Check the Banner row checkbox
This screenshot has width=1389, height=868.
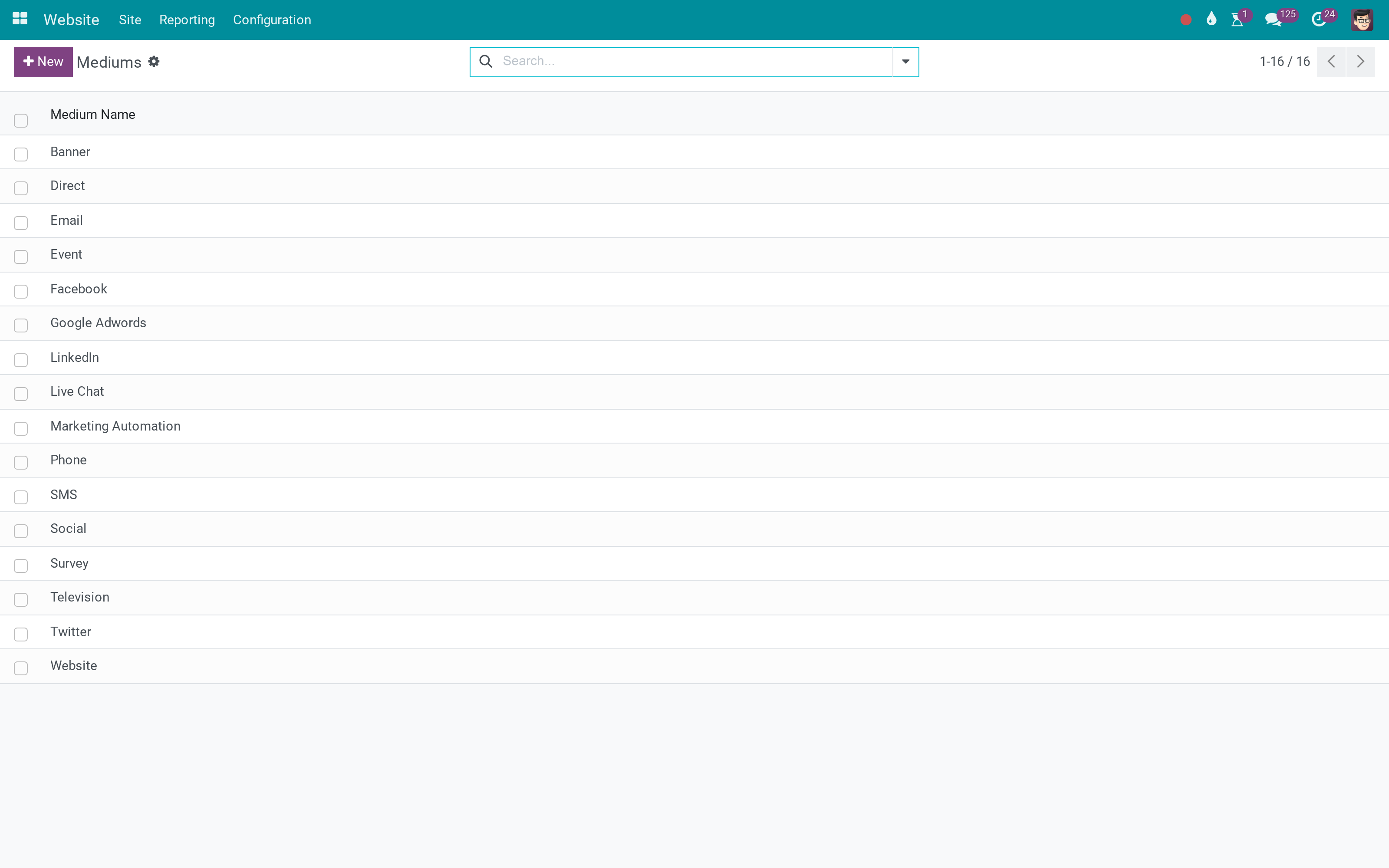pyautogui.click(x=21, y=155)
